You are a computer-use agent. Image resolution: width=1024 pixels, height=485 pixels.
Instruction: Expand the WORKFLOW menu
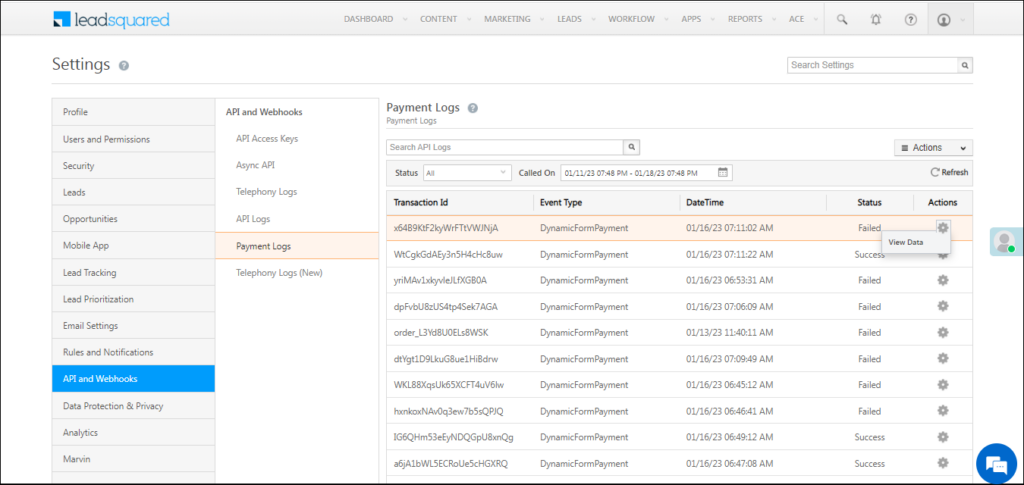[x=637, y=20]
